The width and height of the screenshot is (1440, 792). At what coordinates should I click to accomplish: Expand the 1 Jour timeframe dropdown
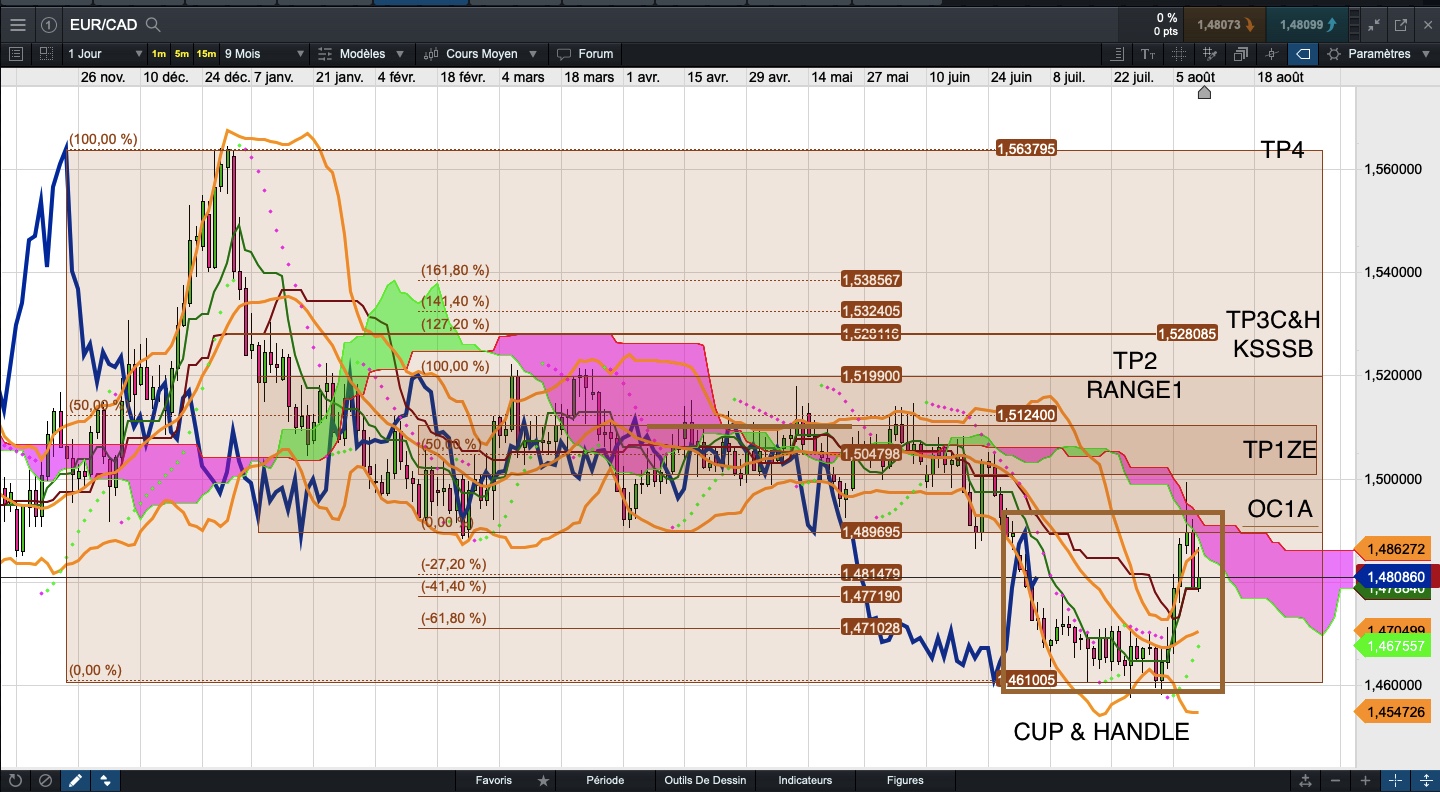tap(105, 54)
